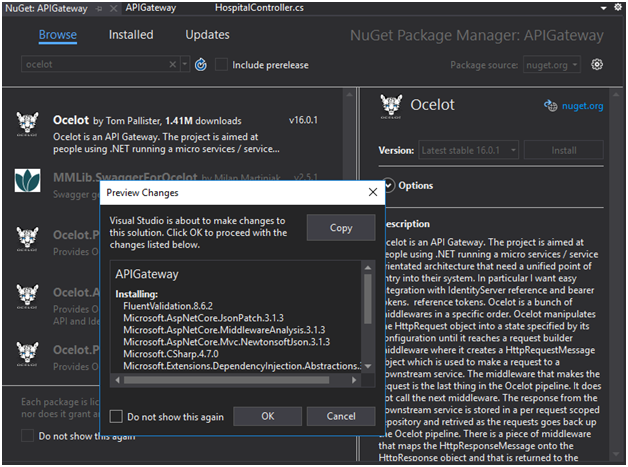The width and height of the screenshot is (628, 467).
Task: Click the Install button
Action: coord(564,150)
